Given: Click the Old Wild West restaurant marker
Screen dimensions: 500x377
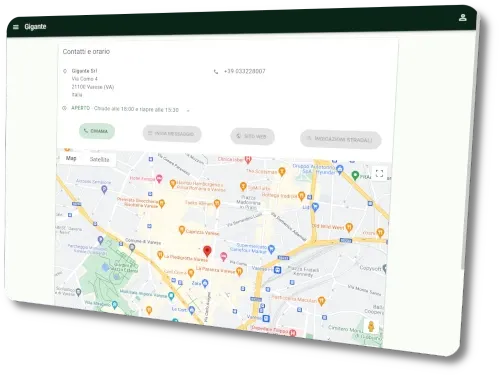Looking at the screenshot, I should pos(349,228).
